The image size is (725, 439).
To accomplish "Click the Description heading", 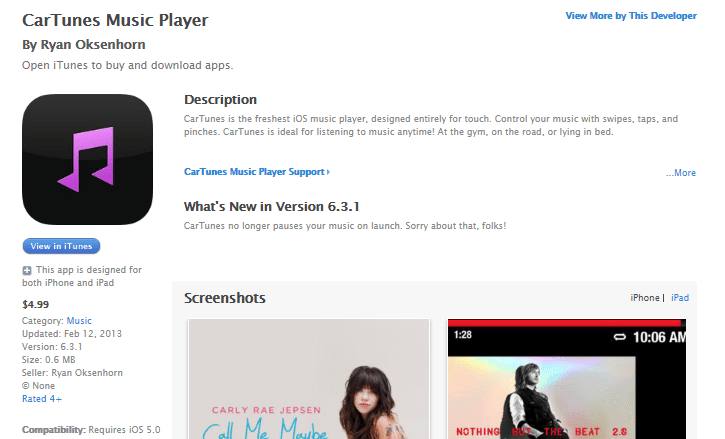I will (x=221, y=99).
